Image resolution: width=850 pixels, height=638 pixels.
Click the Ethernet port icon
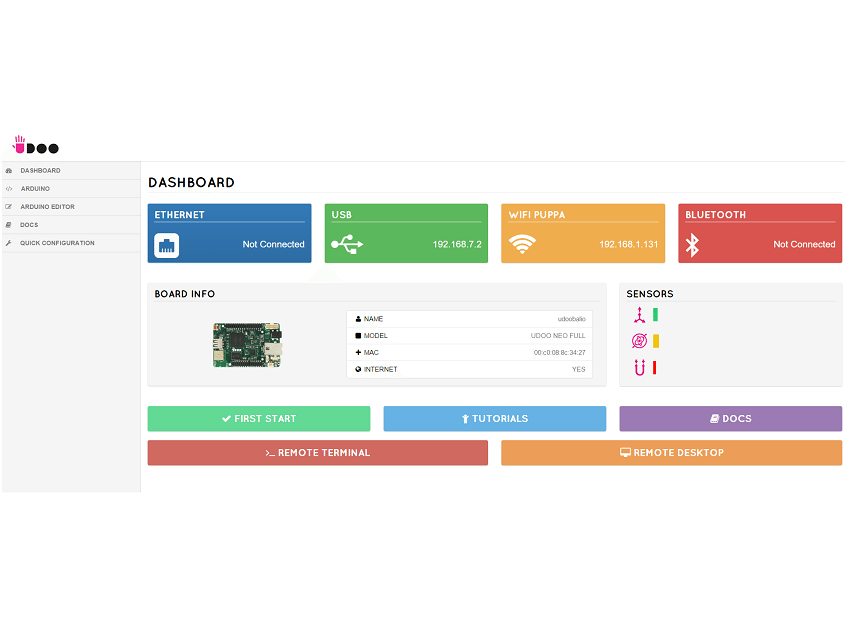(x=166, y=246)
